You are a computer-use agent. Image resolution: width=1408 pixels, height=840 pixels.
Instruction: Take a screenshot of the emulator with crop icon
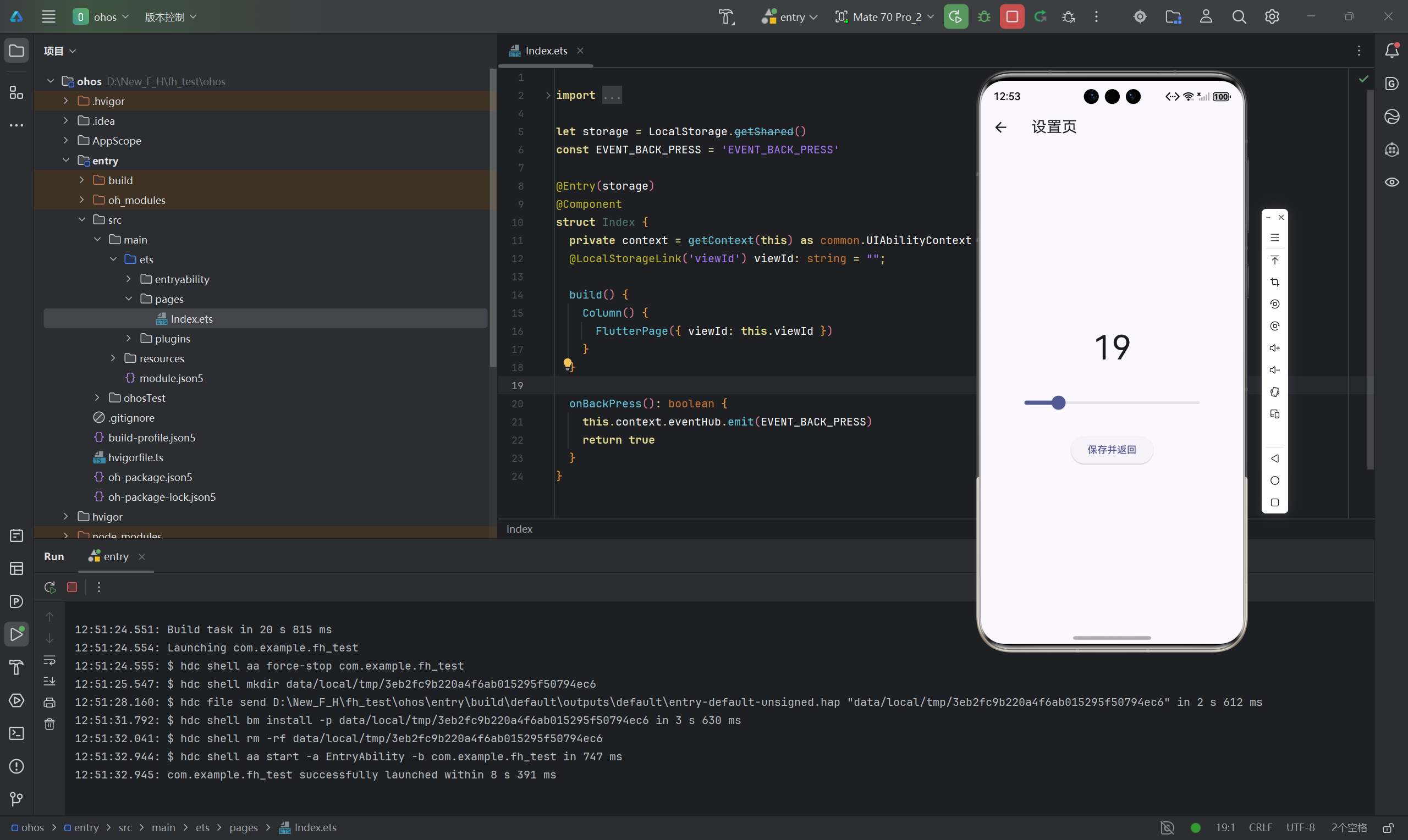[x=1275, y=282]
